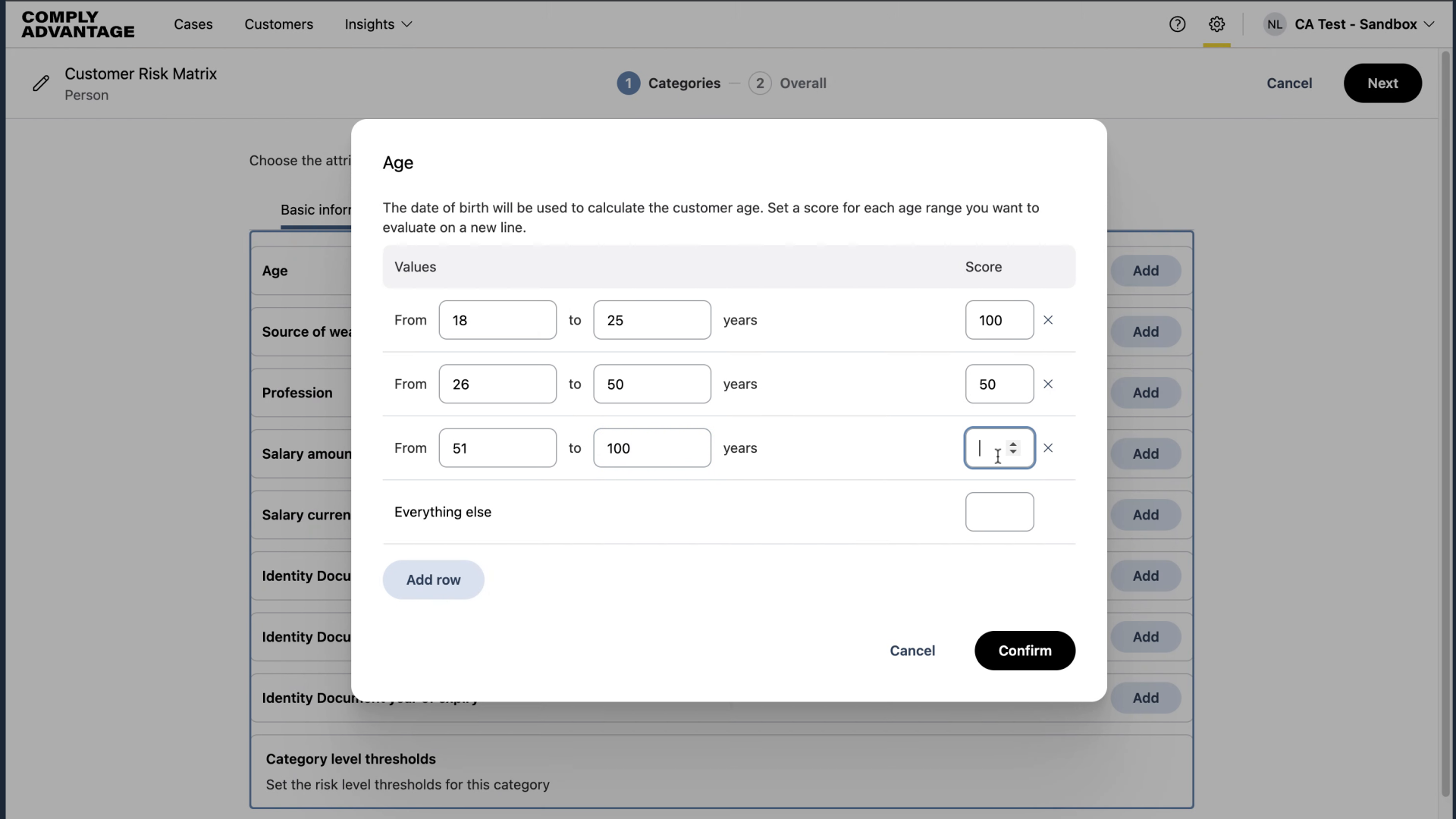Click the step 1 Categories circle
Viewport: 1456px width, 819px height.
coord(629,83)
